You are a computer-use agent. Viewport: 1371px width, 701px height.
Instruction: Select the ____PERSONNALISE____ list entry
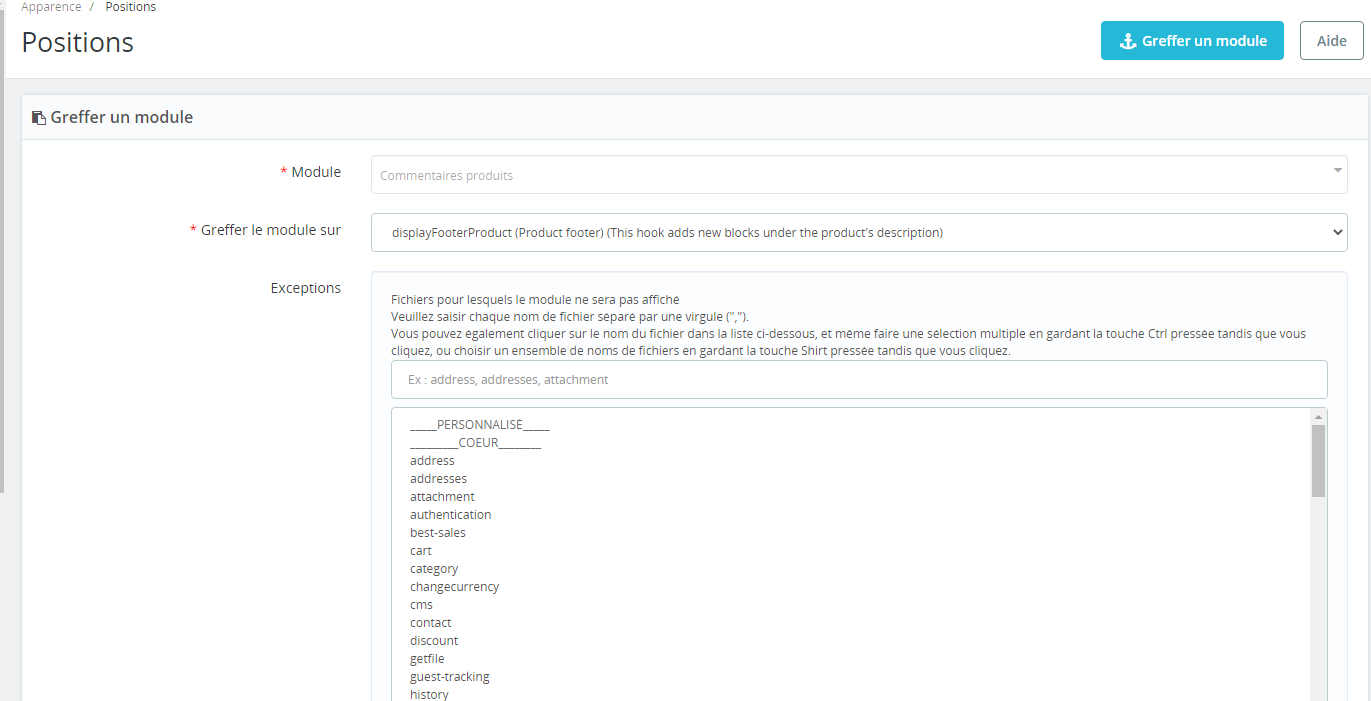pos(480,425)
